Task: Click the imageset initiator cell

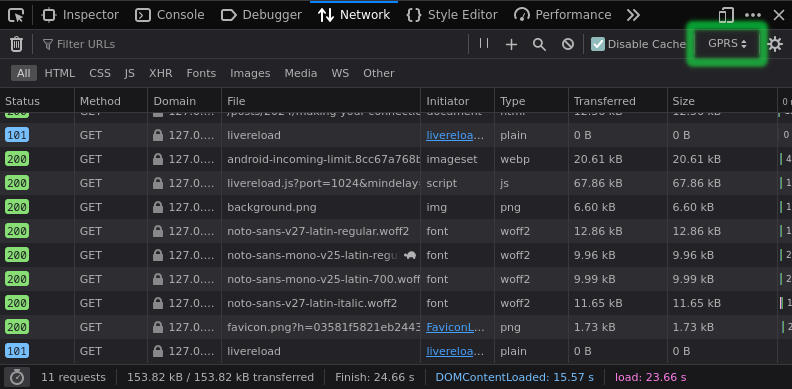Action: [x=452, y=159]
